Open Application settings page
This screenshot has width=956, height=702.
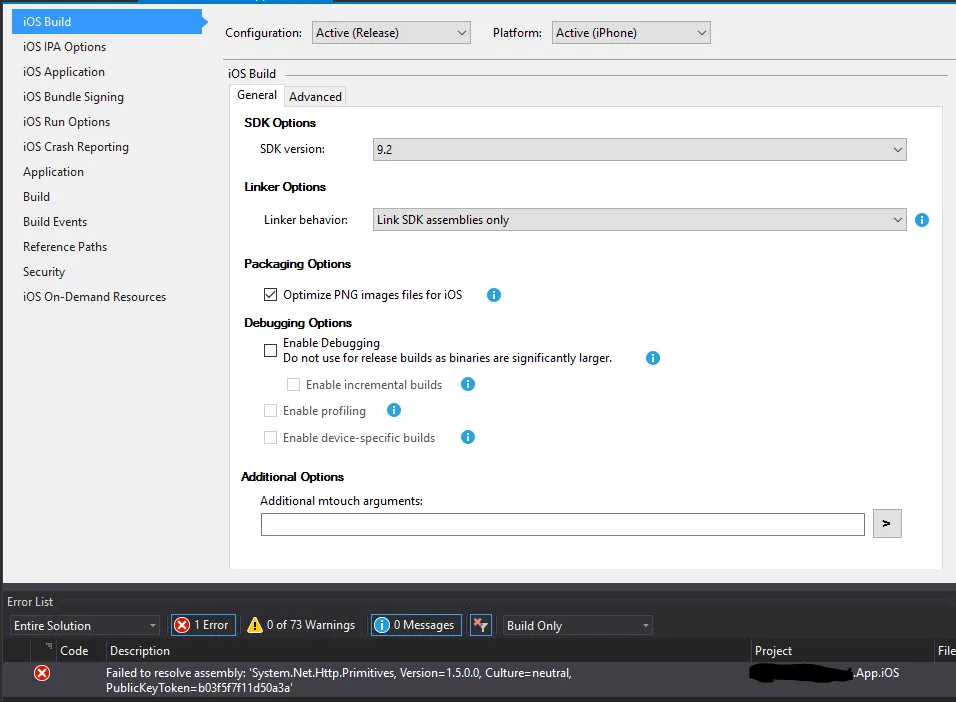[53, 172]
